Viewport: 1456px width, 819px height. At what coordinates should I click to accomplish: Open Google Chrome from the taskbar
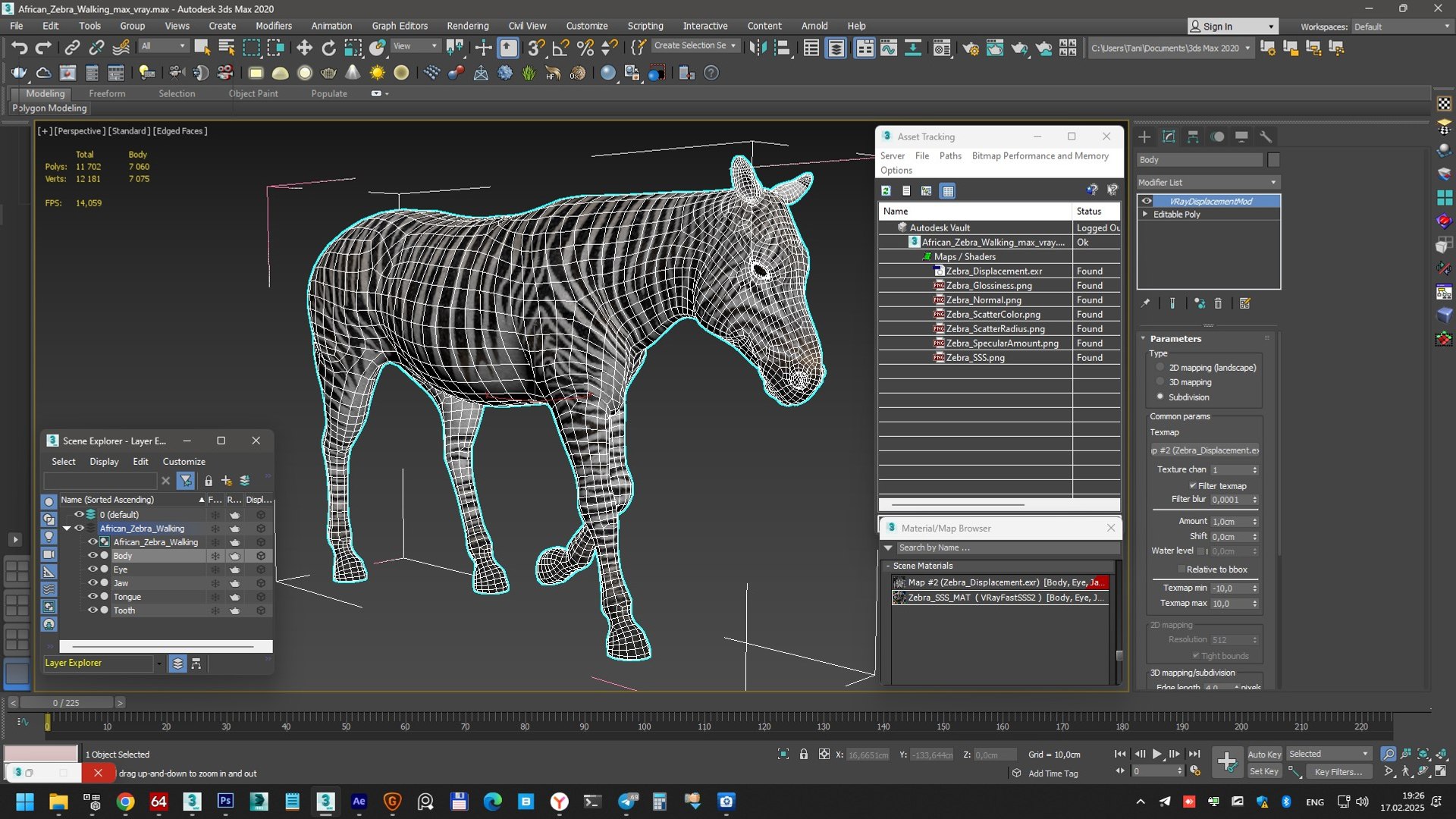(x=126, y=802)
